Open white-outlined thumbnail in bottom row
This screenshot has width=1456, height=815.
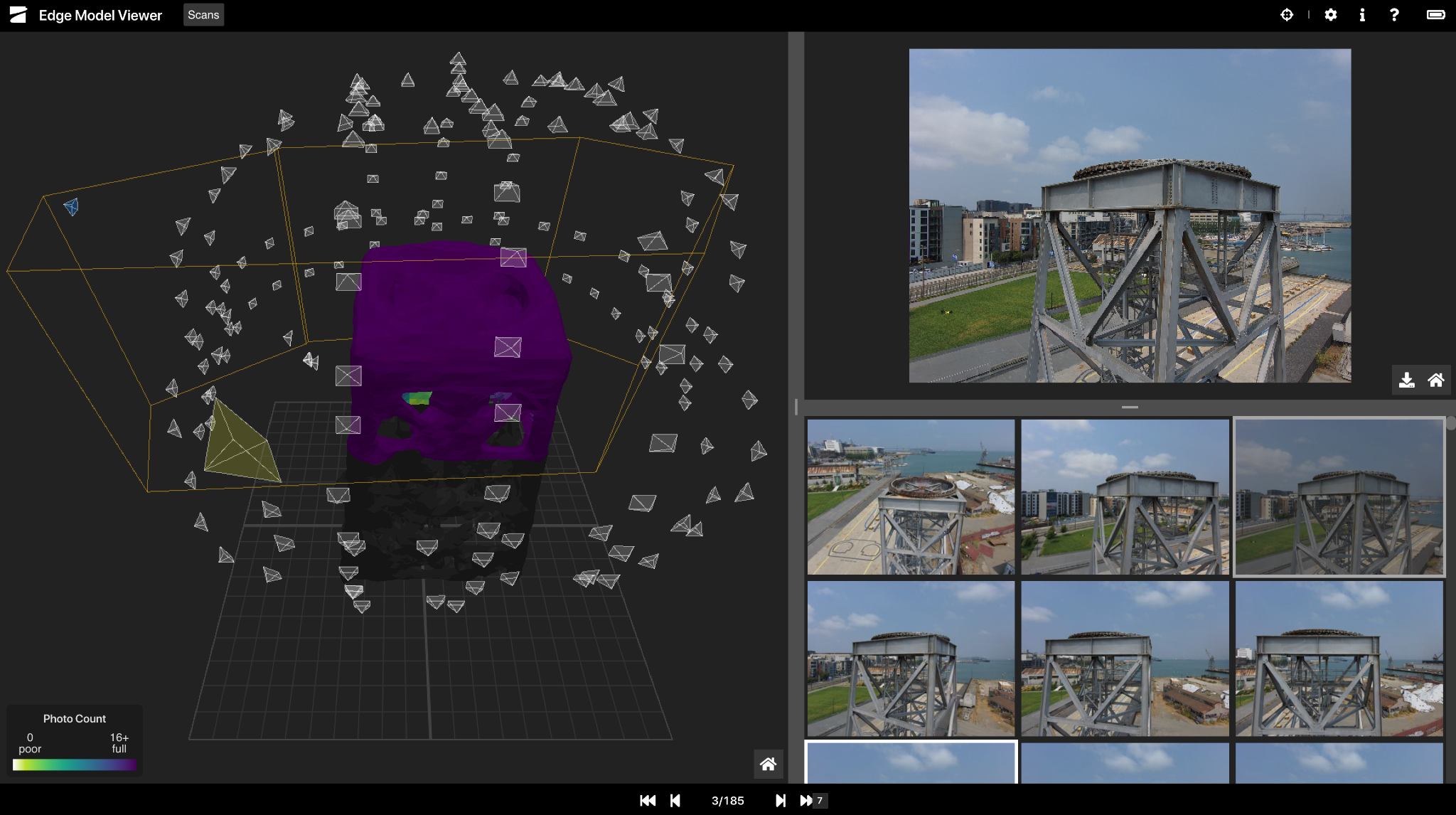911,762
